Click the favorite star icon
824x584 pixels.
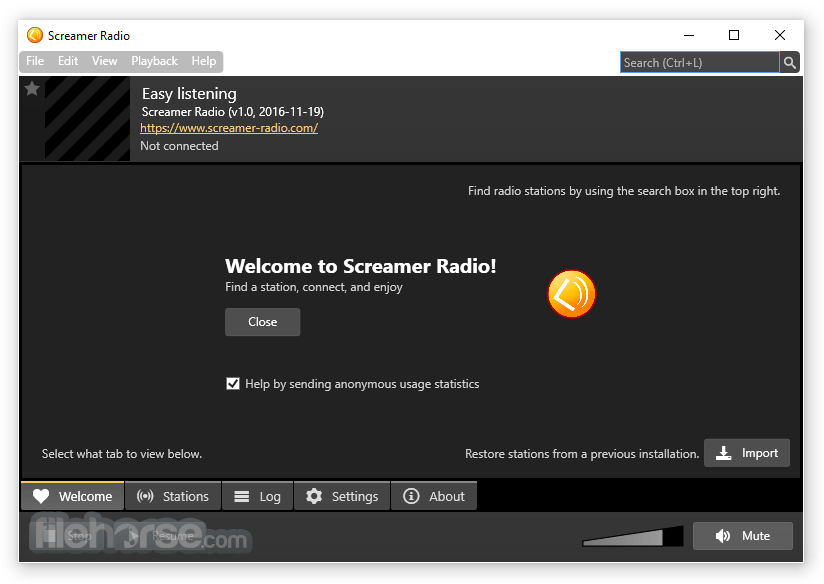point(32,88)
